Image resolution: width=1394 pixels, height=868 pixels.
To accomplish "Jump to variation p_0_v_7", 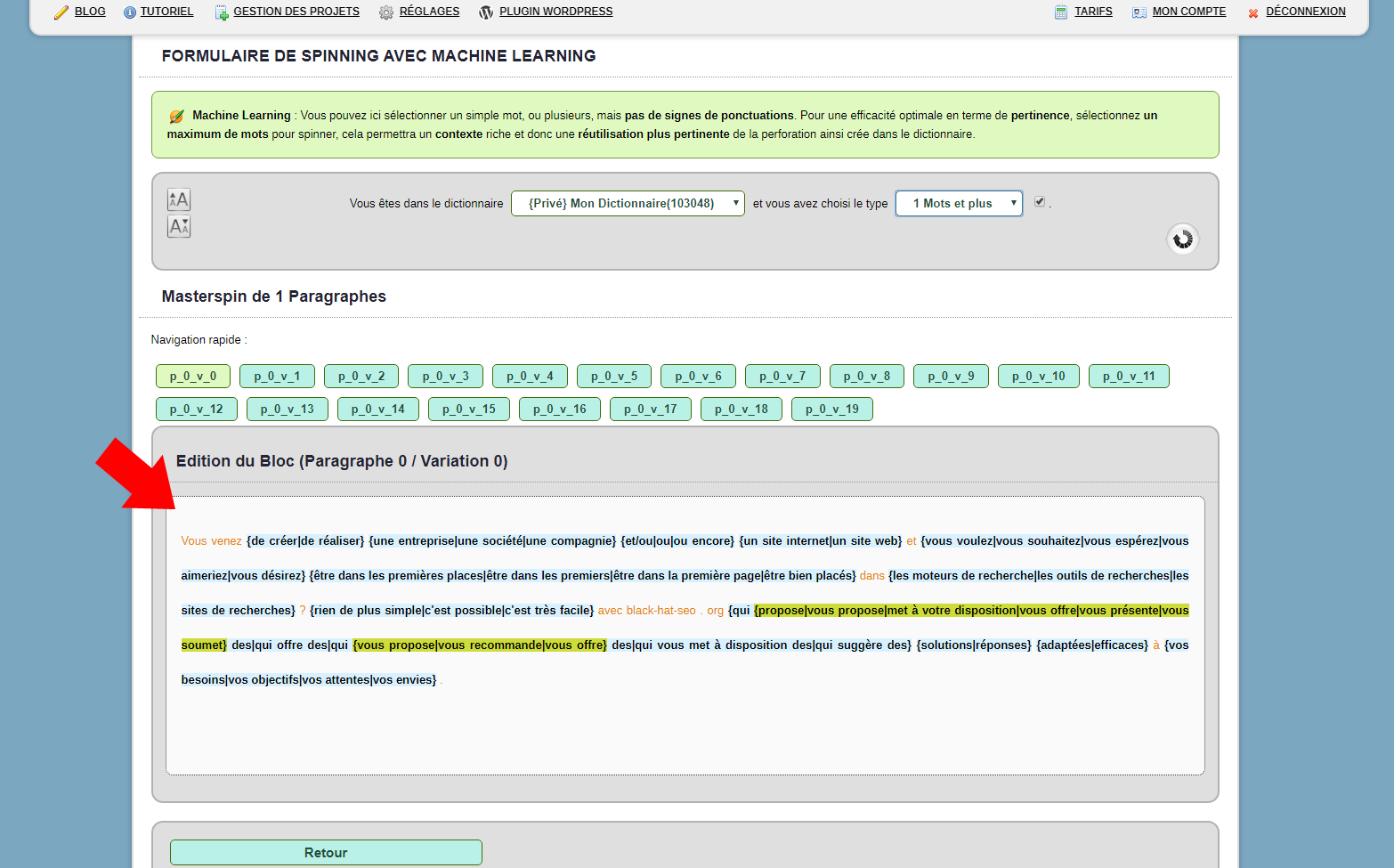I will pyautogui.click(x=782, y=377).
